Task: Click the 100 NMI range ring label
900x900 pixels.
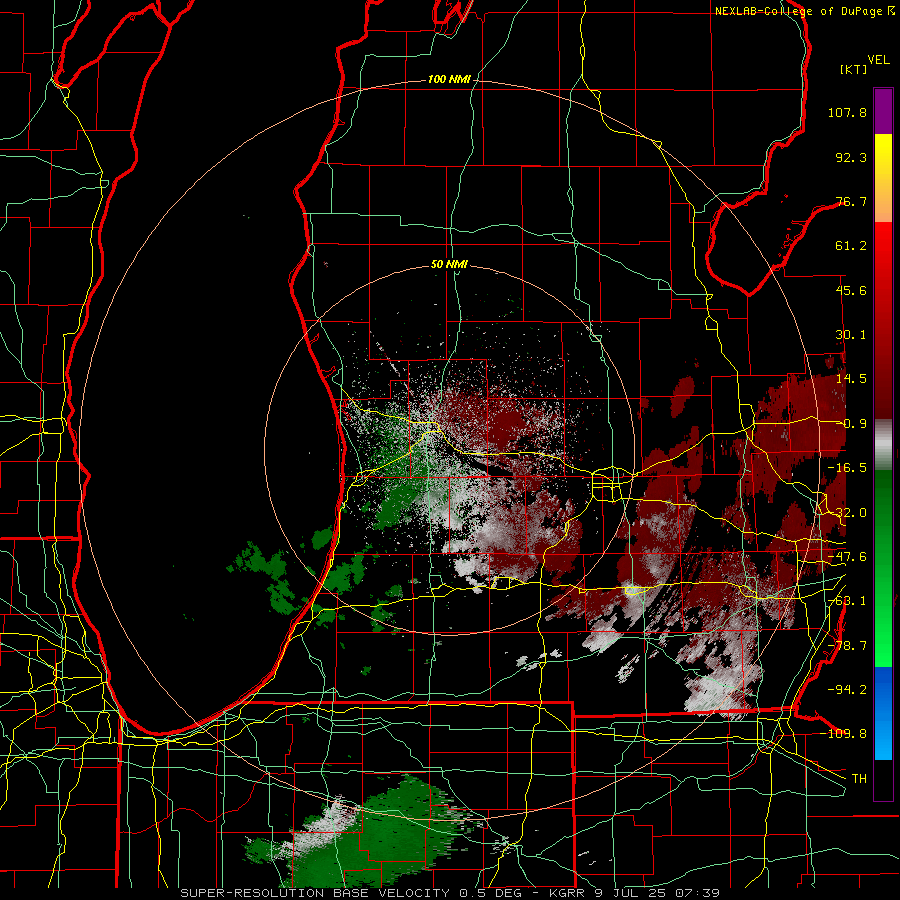Action: [x=448, y=79]
